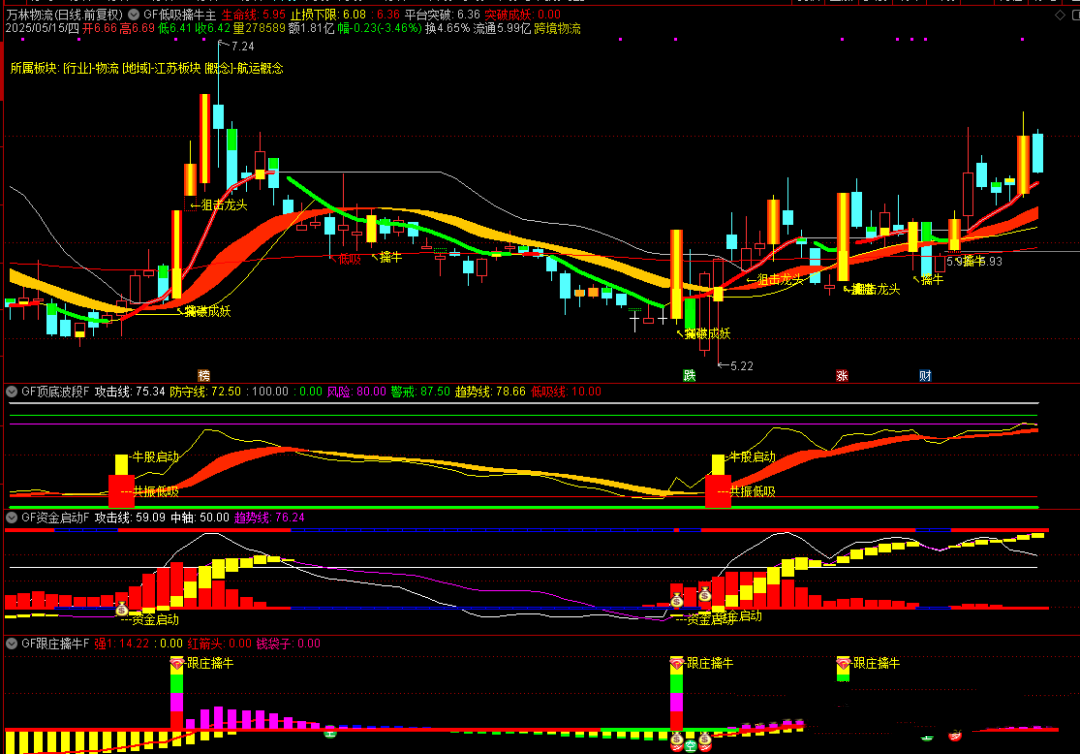Toggle the GF顶底波段F panel circle button

pos(12,392)
